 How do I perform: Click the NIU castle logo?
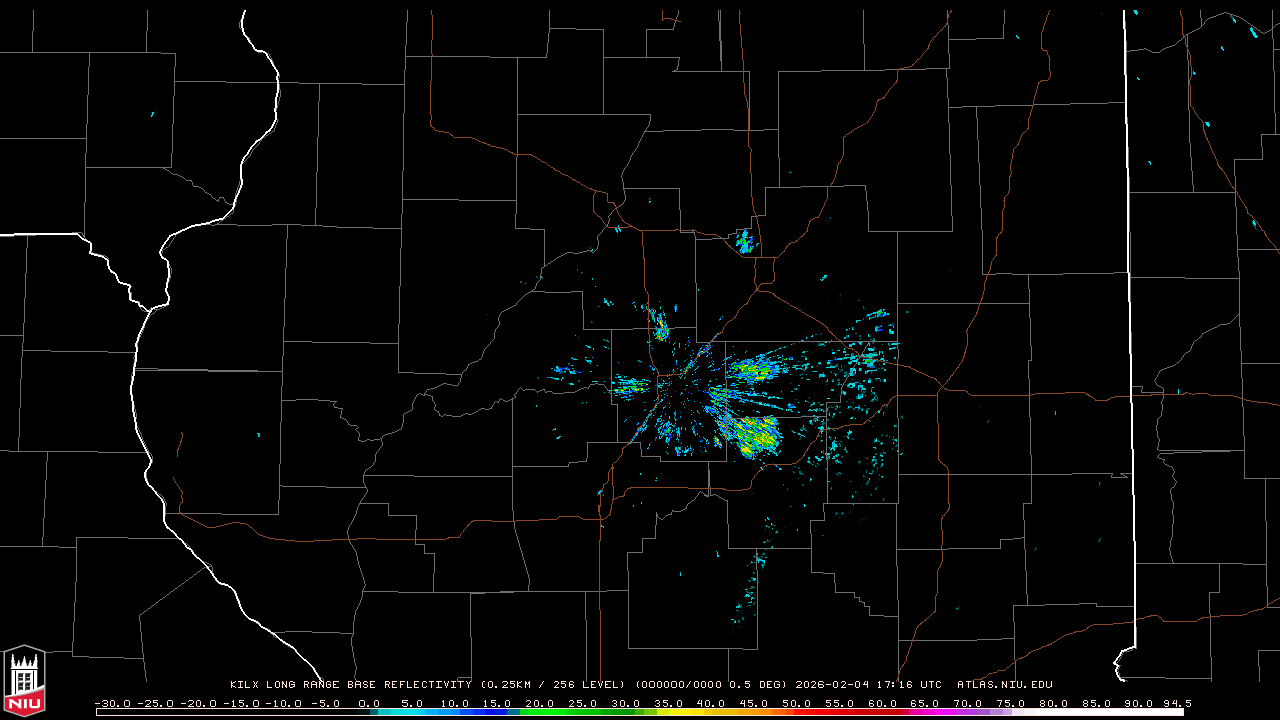(x=24, y=681)
